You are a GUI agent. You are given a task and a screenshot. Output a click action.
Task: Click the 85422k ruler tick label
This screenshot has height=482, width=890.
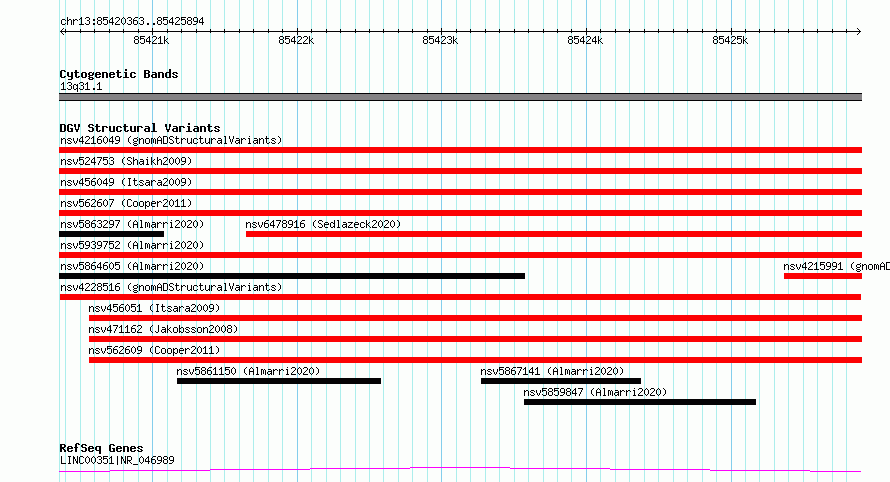click(x=296, y=40)
